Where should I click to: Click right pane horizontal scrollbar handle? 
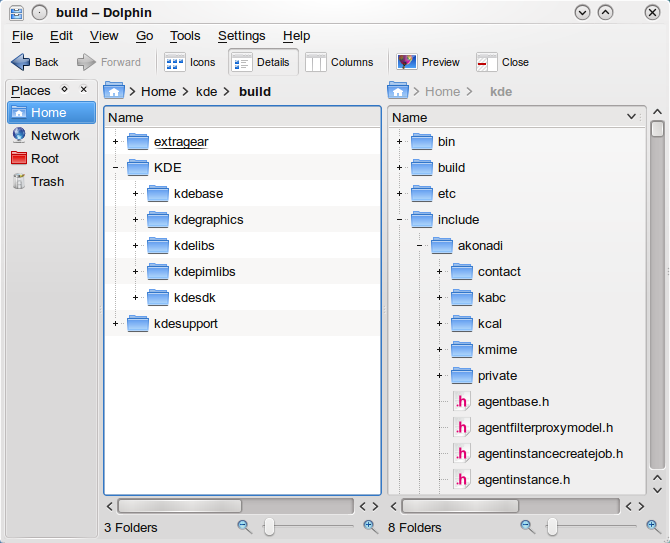point(460,506)
